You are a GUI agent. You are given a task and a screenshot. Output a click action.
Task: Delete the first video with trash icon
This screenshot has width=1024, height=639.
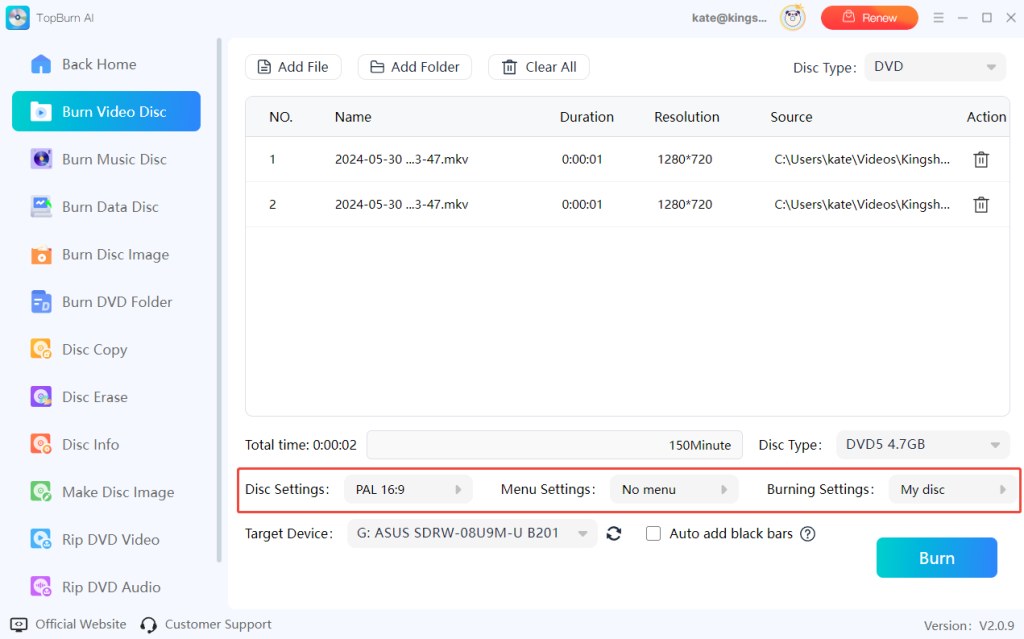981,159
